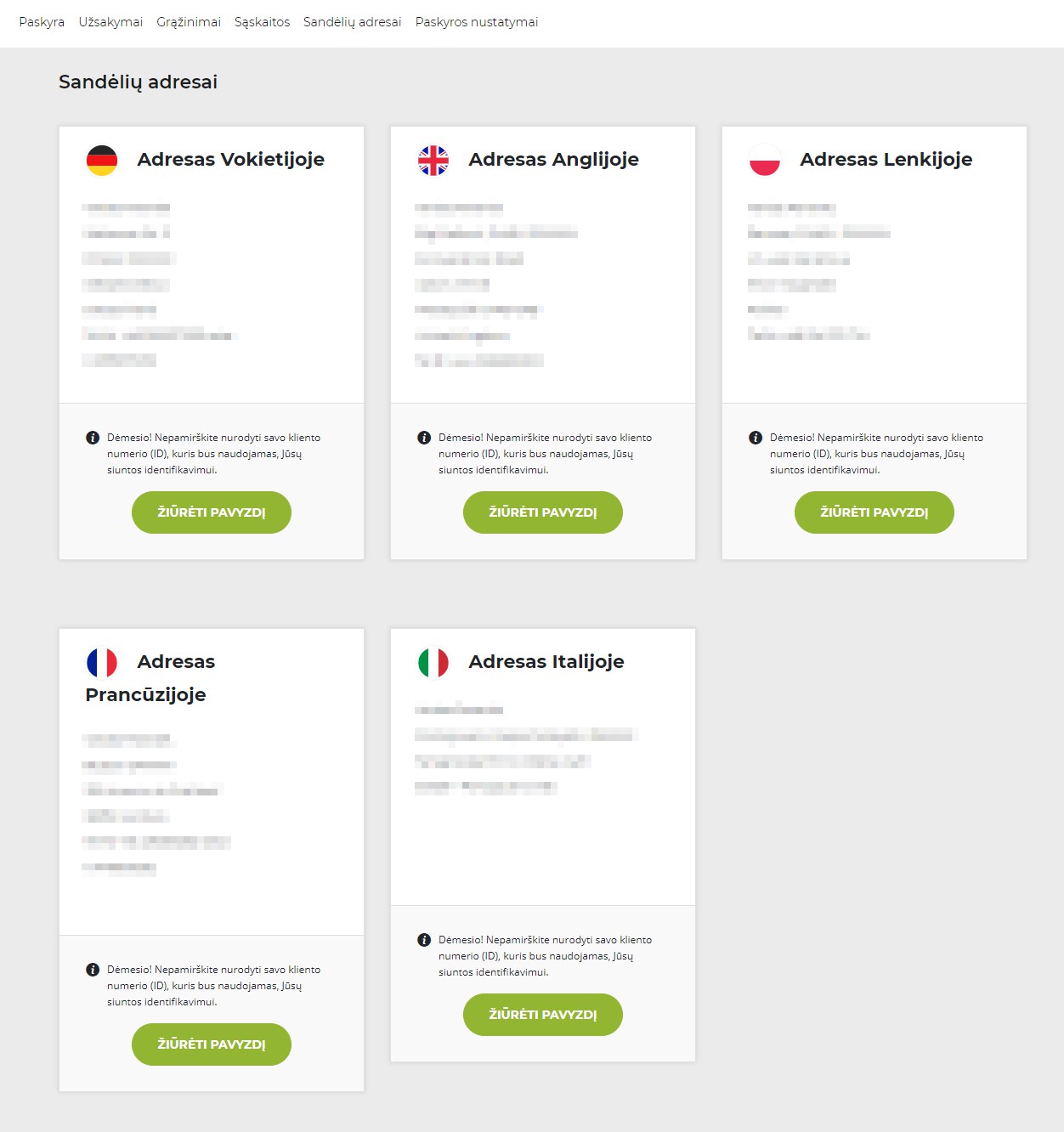Click the UK flag icon

click(x=433, y=160)
